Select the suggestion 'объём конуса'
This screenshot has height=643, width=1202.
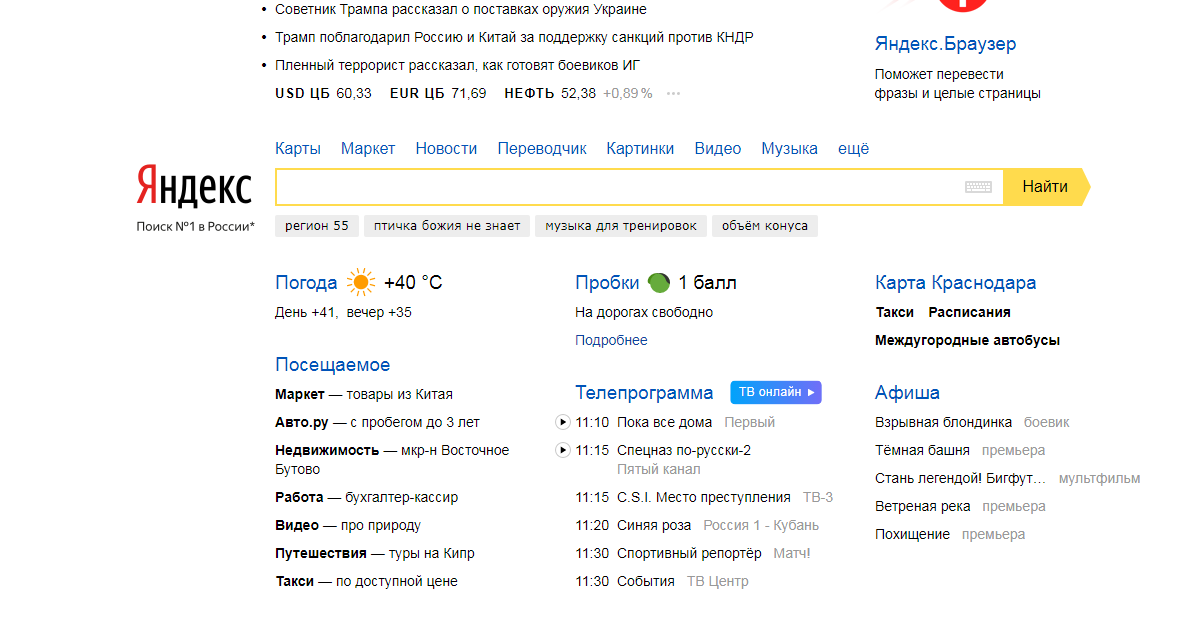coord(765,226)
